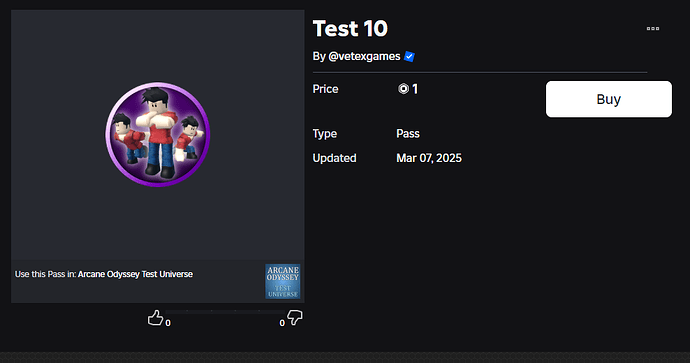690x363 pixels.
Task: Click the Price label
Action: 325,89
